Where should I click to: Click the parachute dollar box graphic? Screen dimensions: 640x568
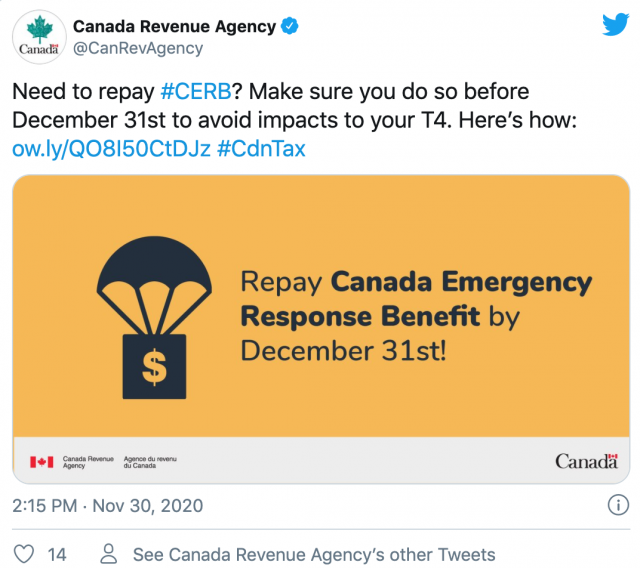coord(154,317)
